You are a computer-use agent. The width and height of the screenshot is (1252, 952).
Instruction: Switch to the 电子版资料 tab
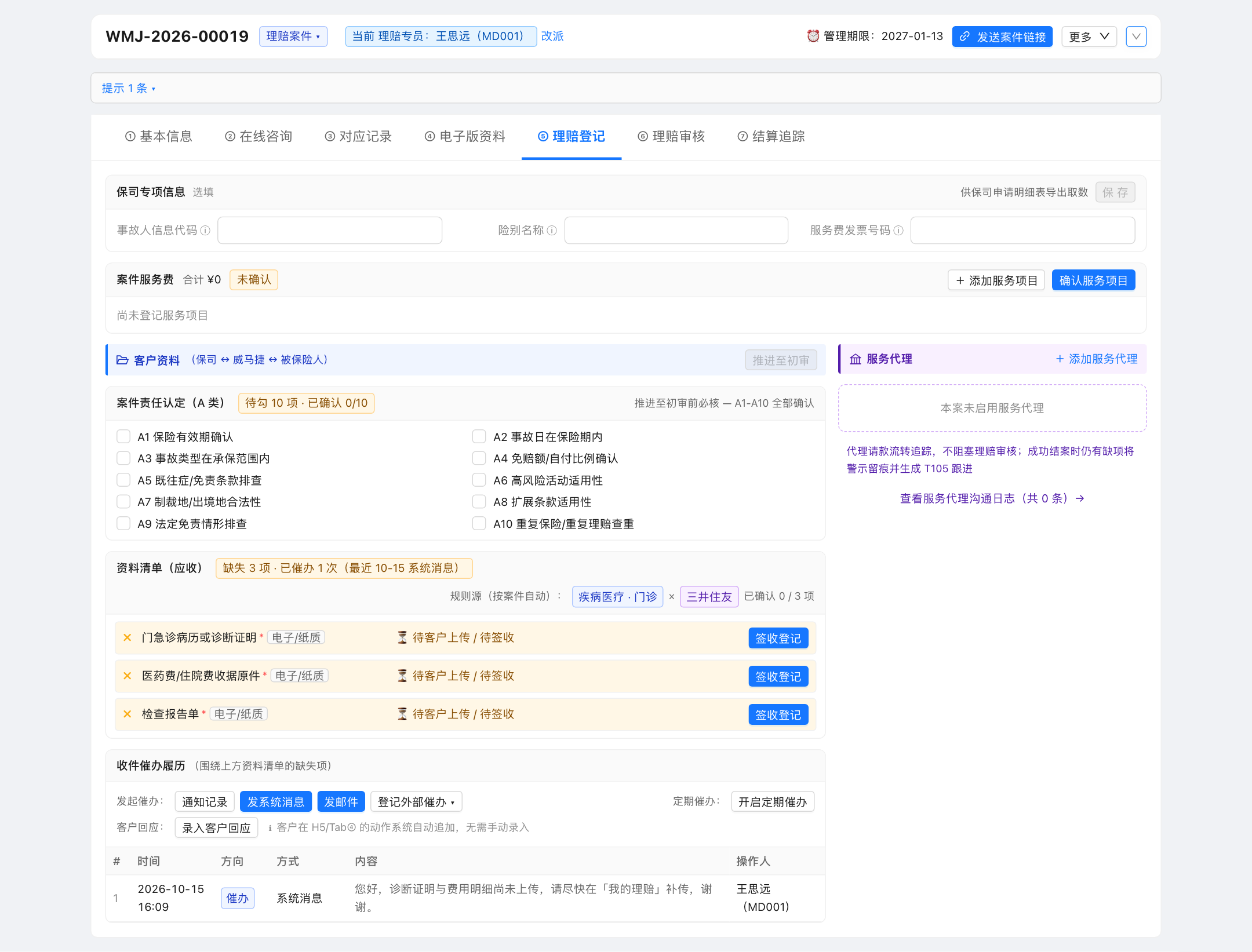tap(465, 136)
